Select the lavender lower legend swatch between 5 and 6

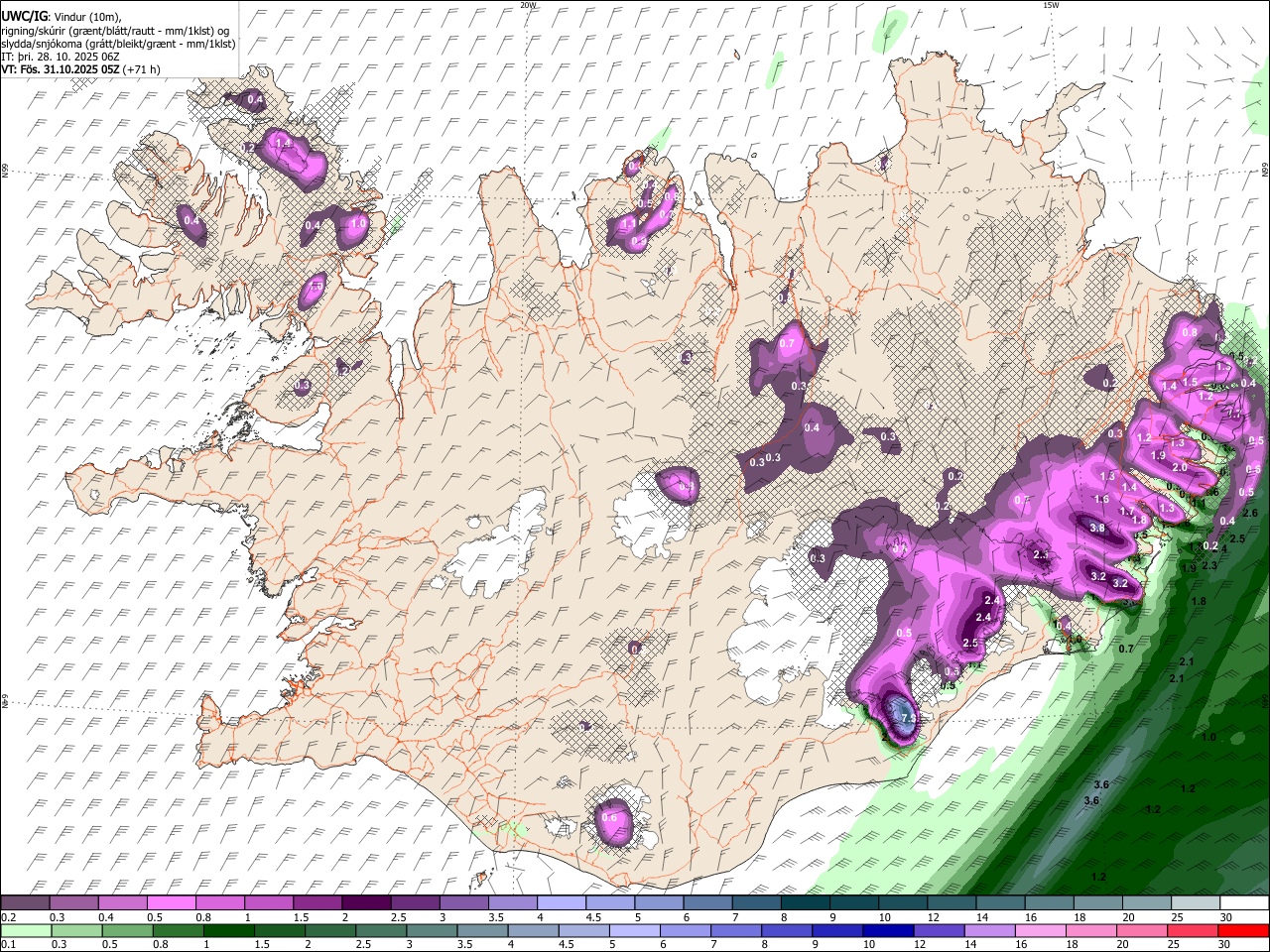(635, 930)
